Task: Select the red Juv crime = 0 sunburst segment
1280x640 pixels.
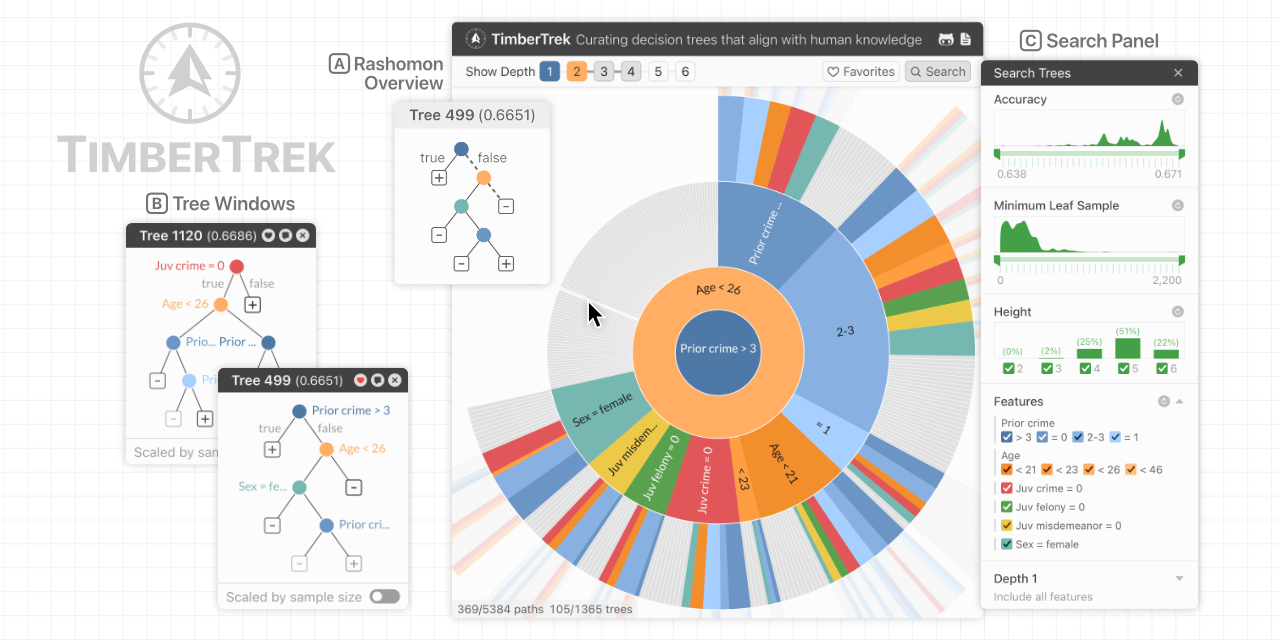Action: (705, 481)
